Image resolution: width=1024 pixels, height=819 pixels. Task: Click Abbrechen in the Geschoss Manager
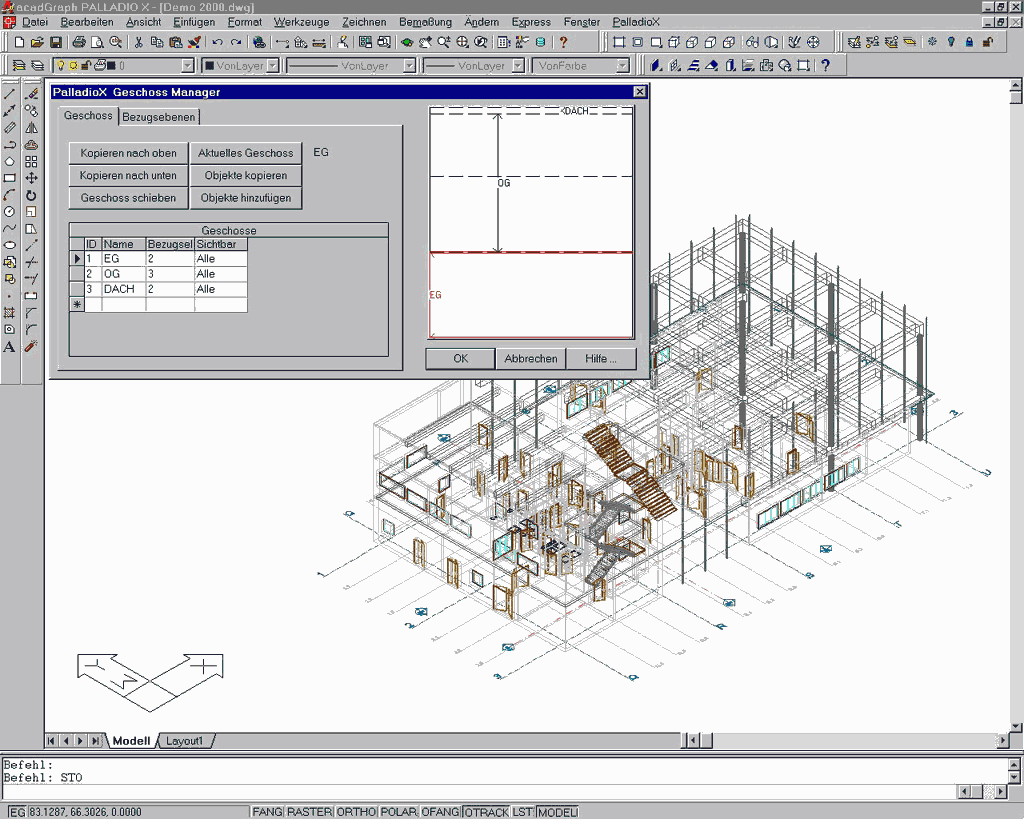(530, 359)
